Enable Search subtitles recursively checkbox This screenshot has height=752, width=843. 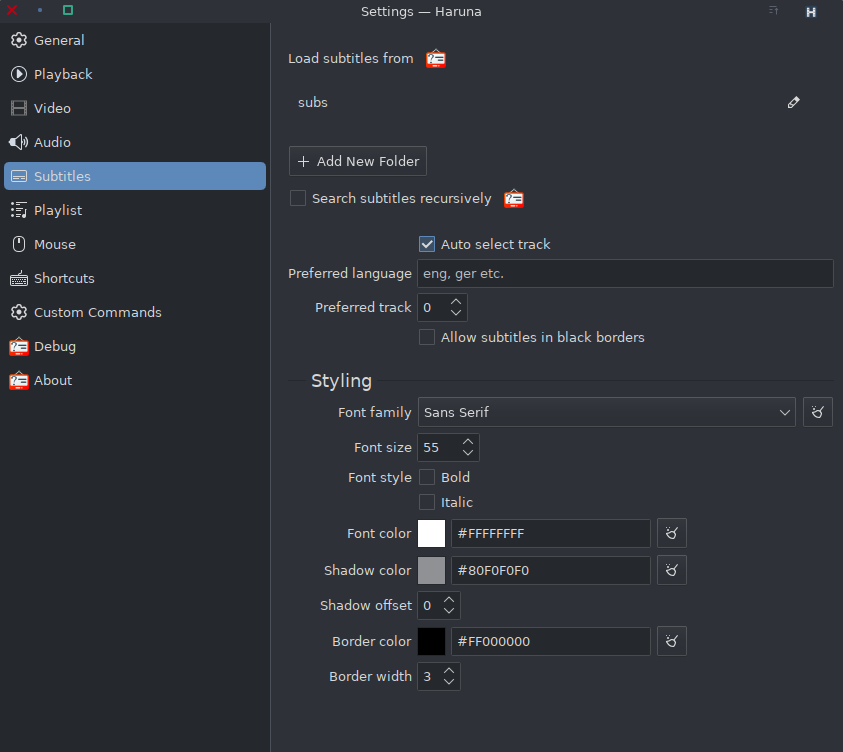(298, 198)
